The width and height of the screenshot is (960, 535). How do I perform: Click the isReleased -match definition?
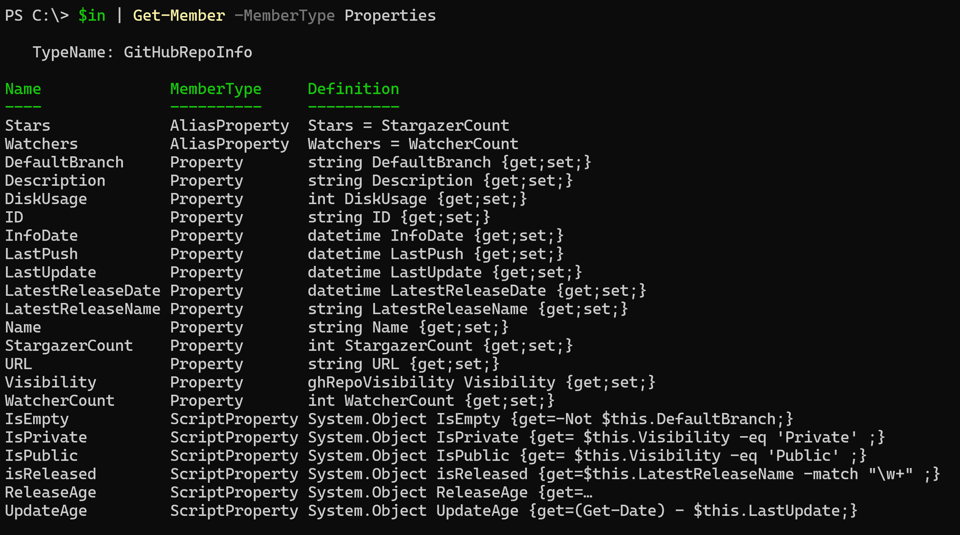point(624,475)
